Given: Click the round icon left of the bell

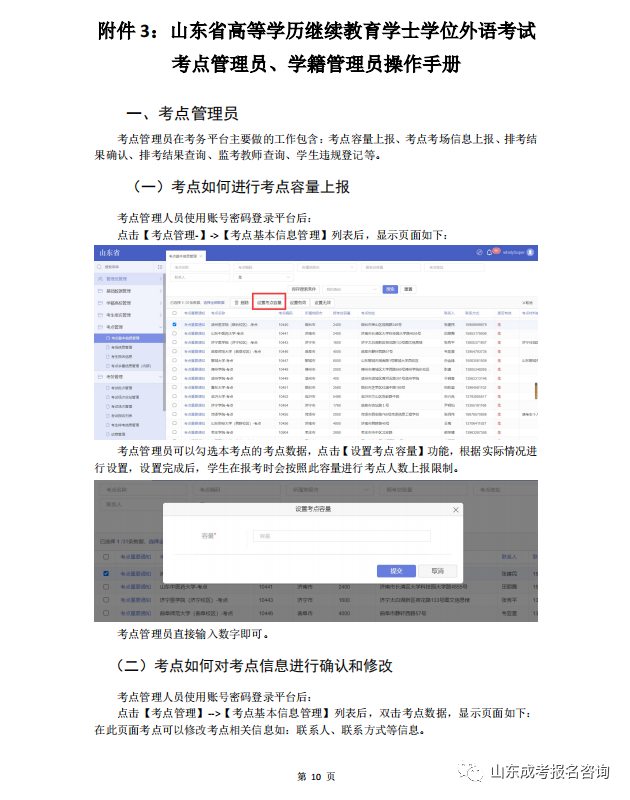Looking at the screenshot, I should coord(479,252).
